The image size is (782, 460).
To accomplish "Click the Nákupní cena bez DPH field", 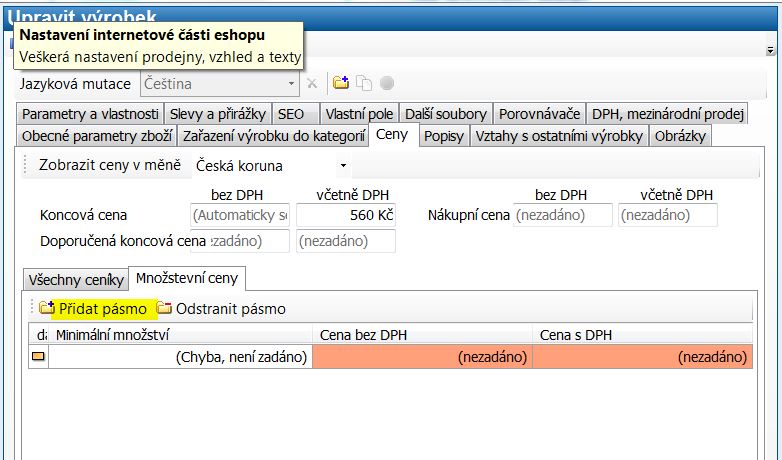I will click(x=563, y=215).
